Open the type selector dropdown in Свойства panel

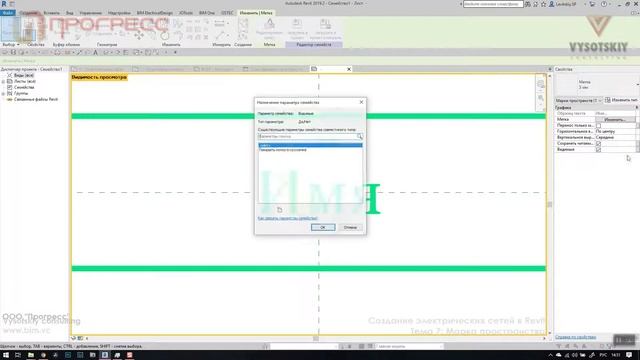point(637,85)
